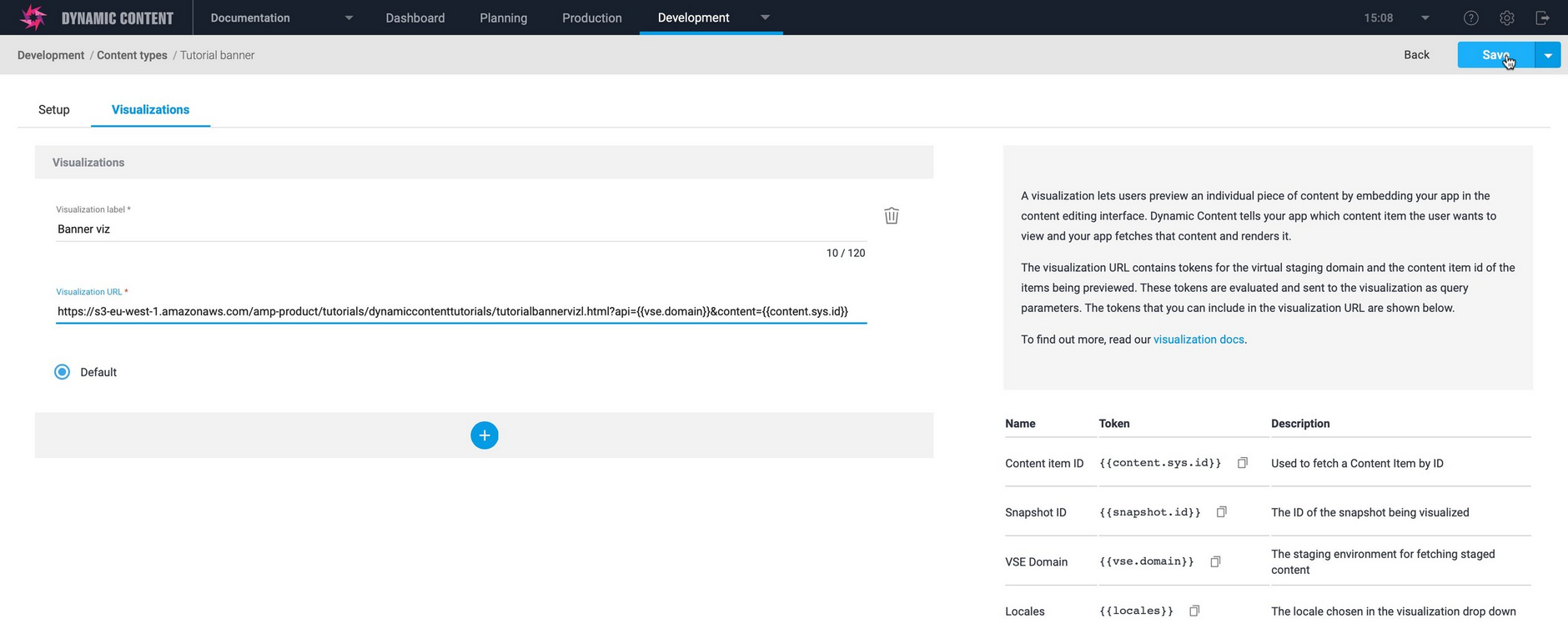Image resolution: width=1568 pixels, height=639 pixels.
Task: Click the Snapshot ID name cell
Action: coord(1036,512)
